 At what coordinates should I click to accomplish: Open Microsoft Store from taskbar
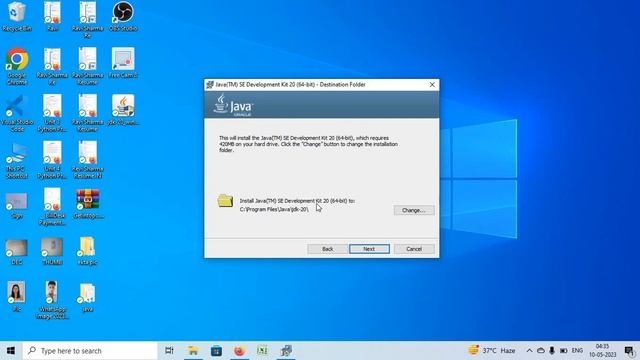[216, 351]
